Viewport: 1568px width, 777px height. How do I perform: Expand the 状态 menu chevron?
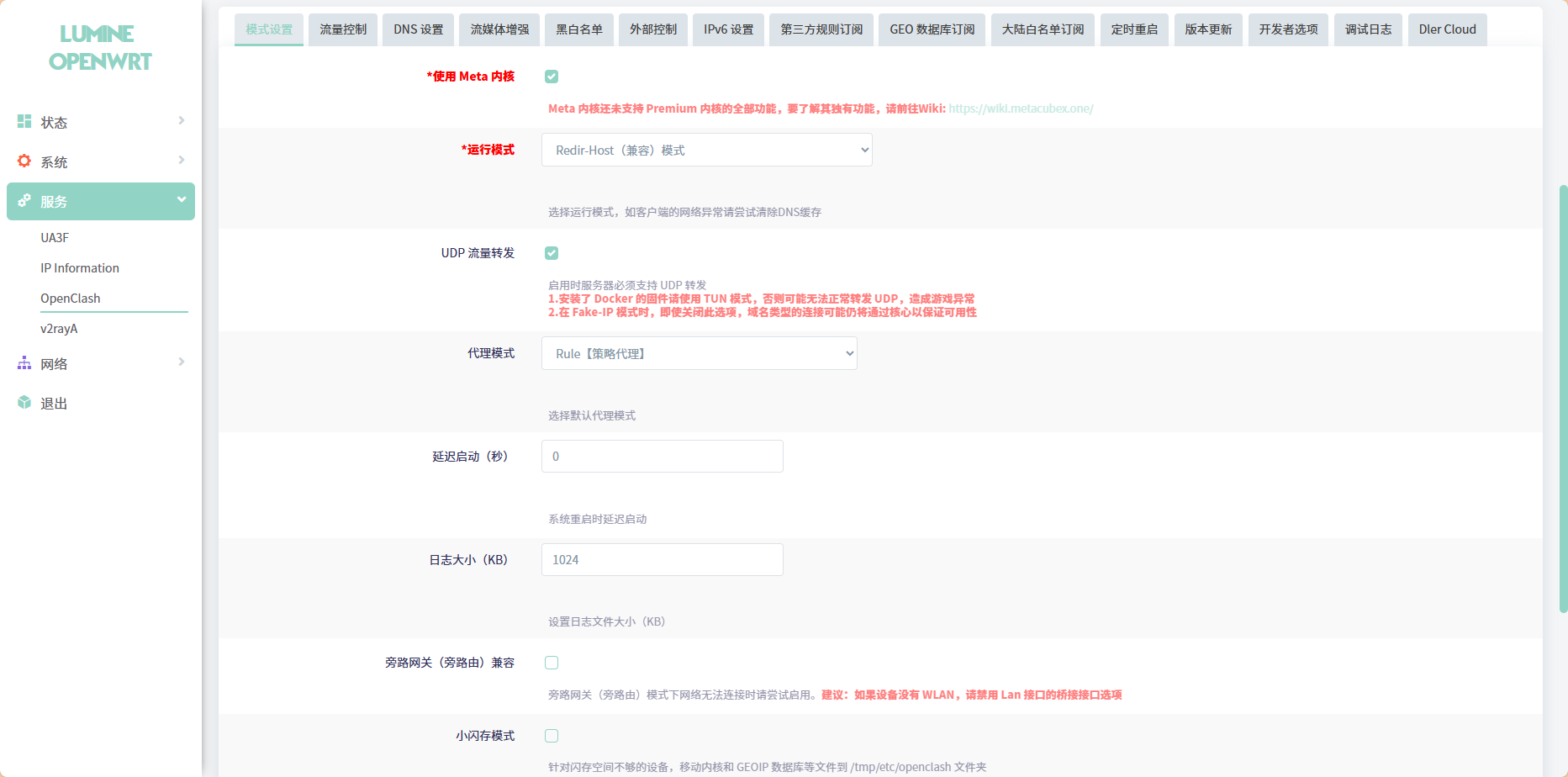[x=181, y=121]
